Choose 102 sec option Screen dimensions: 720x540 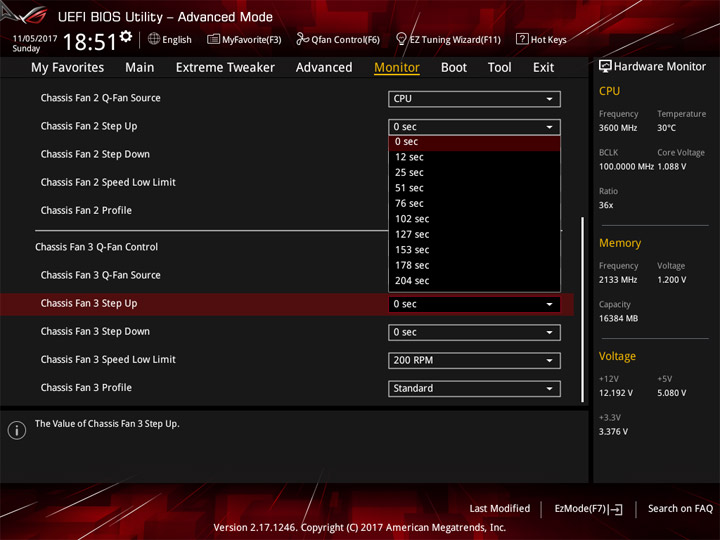pyautogui.click(x=474, y=219)
